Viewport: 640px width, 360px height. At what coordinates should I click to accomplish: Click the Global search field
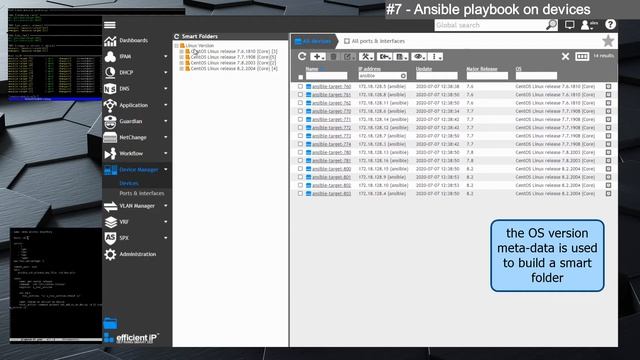490,25
